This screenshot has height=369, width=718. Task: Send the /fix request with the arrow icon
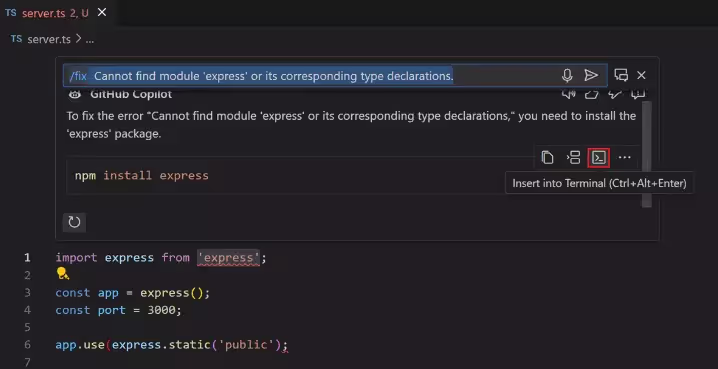(x=591, y=76)
